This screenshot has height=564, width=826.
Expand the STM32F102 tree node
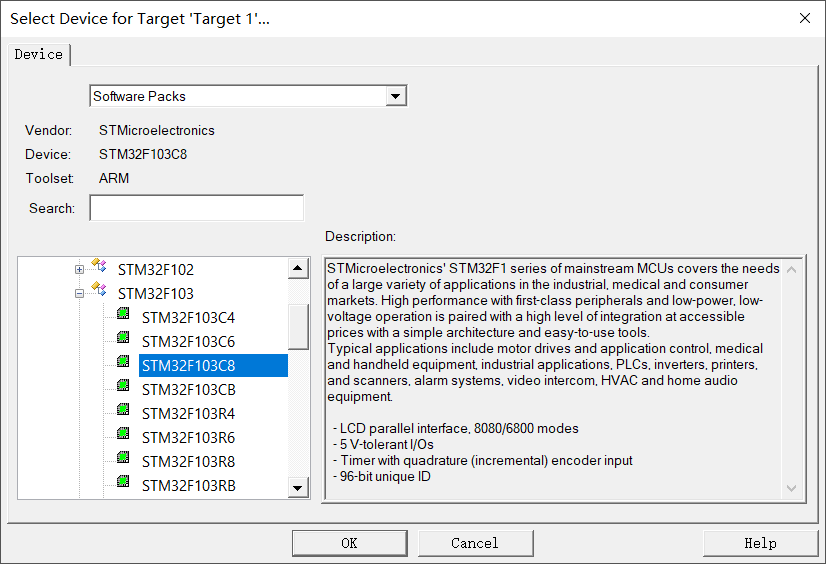pyautogui.click(x=79, y=270)
